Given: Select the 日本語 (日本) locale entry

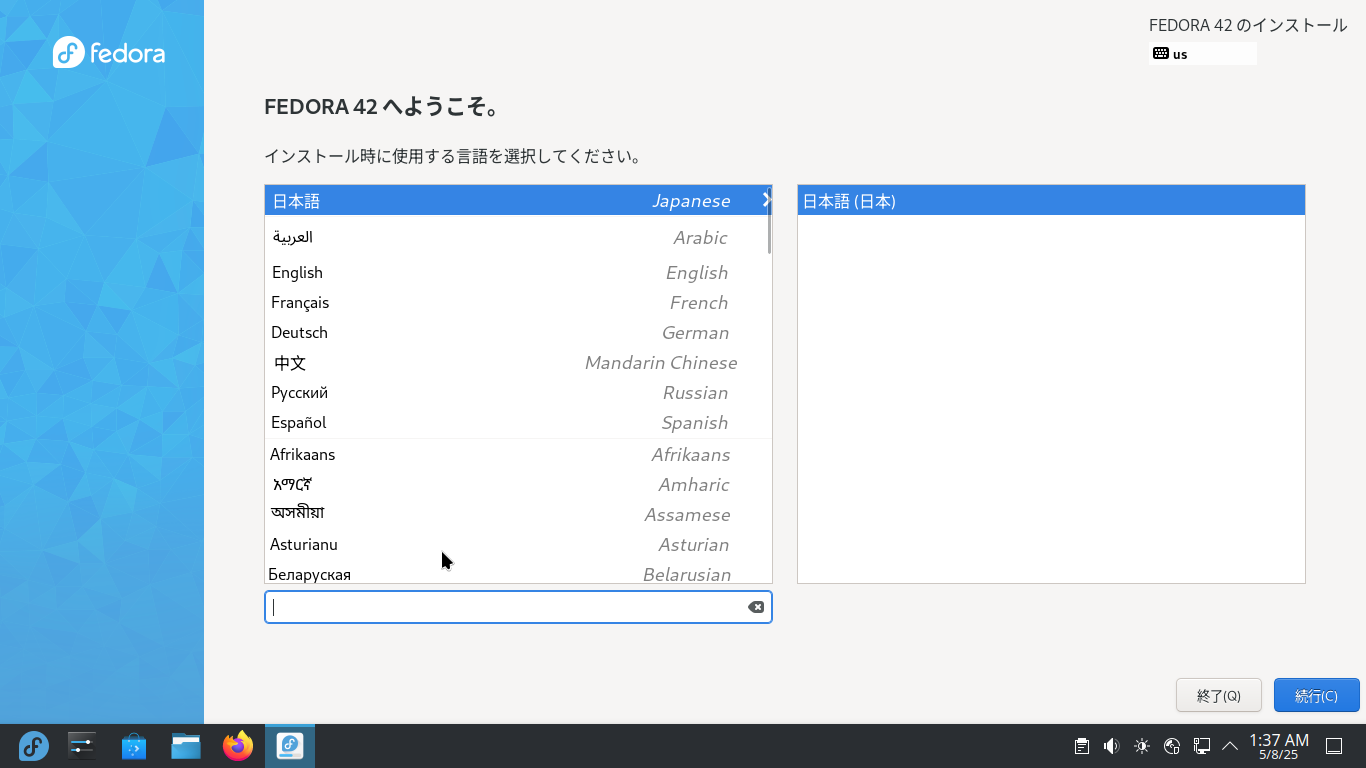Looking at the screenshot, I should (1051, 200).
